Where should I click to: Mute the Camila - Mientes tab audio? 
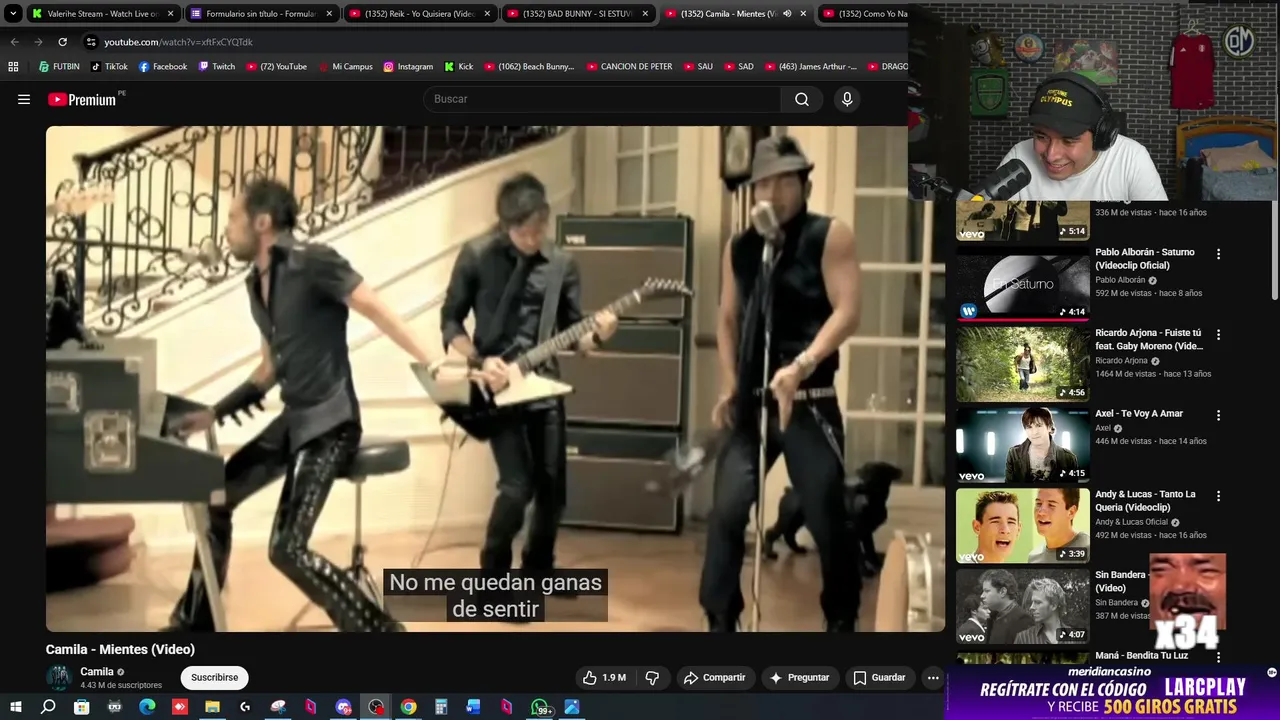coord(787,14)
